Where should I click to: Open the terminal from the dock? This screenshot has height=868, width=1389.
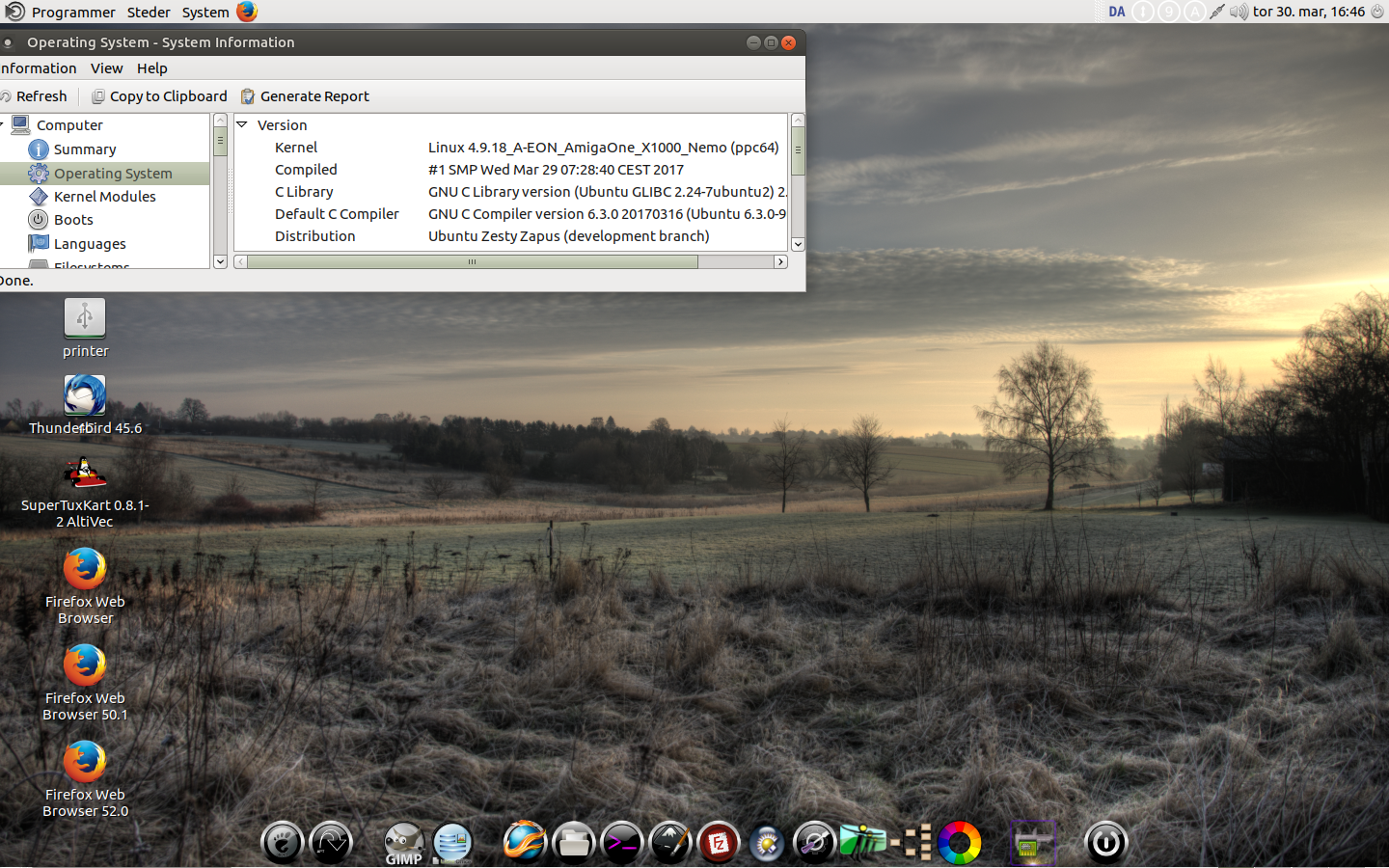pos(622,843)
